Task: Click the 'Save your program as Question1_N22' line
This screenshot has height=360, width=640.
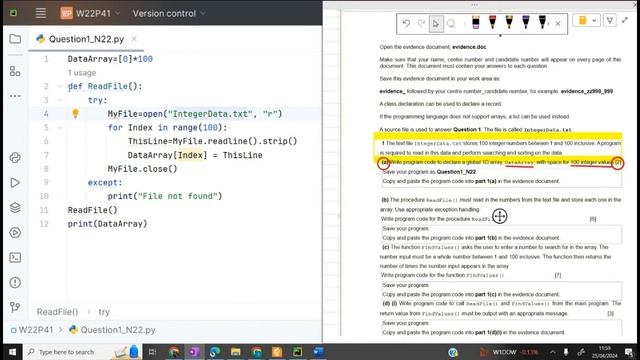Action: [x=429, y=172]
